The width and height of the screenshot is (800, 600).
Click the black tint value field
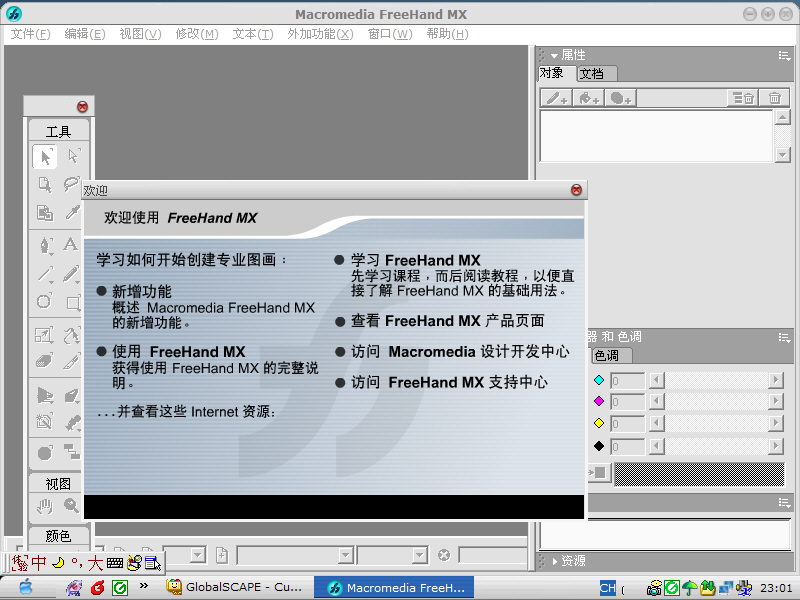pos(628,446)
